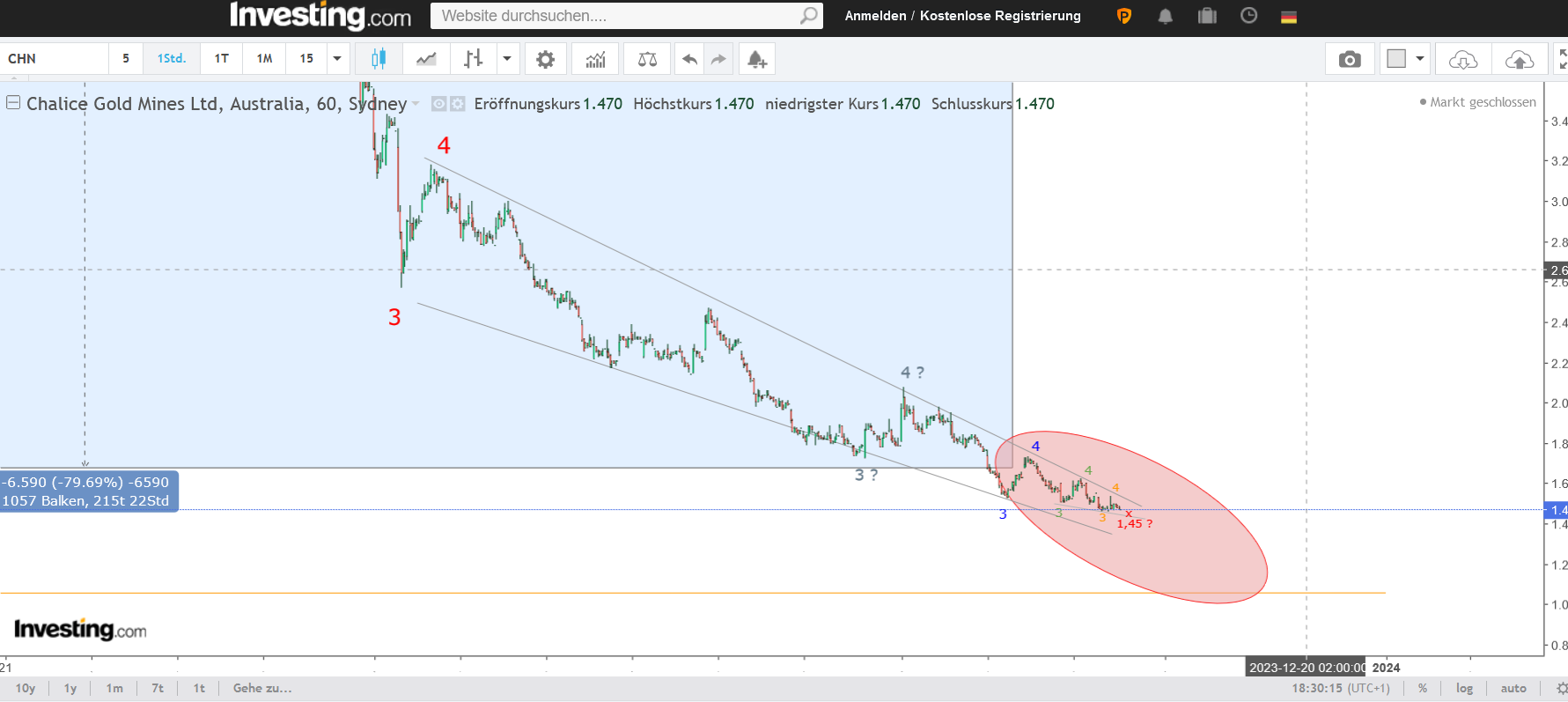Toggle fullscreen chart mode

tap(1563, 59)
